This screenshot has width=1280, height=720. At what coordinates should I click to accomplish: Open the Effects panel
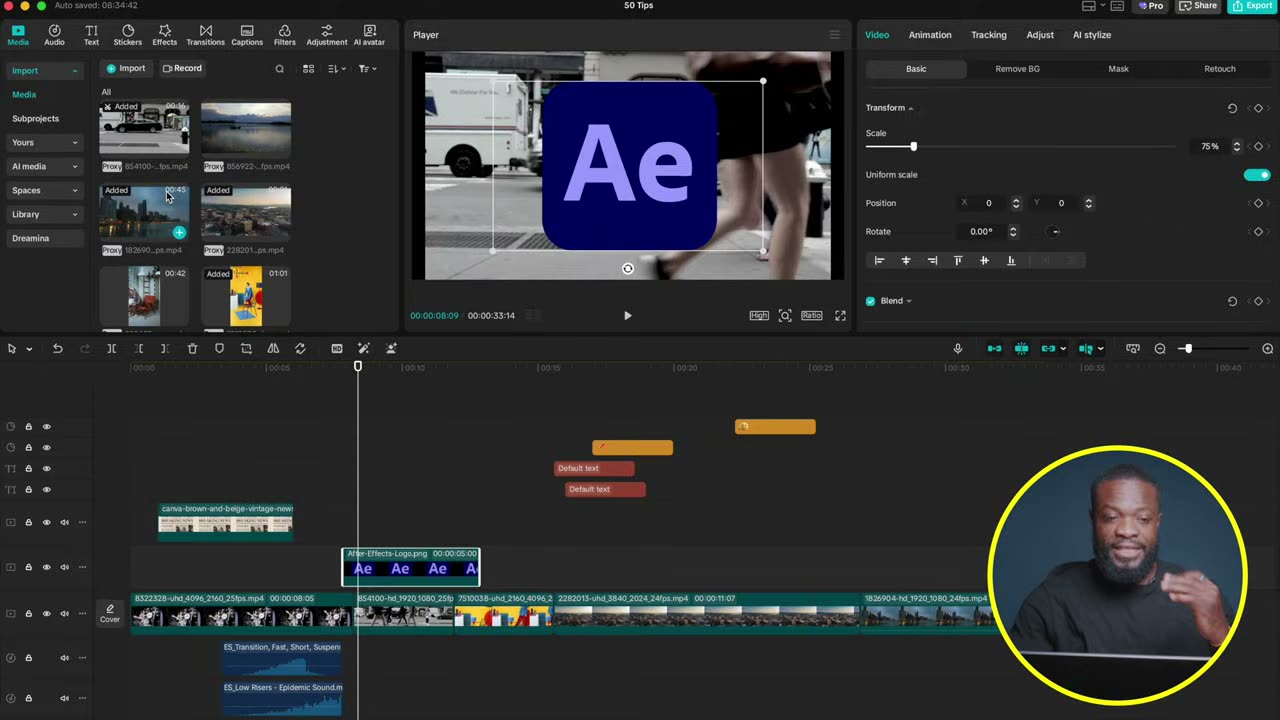pyautogui.click(x=165, y=35)
